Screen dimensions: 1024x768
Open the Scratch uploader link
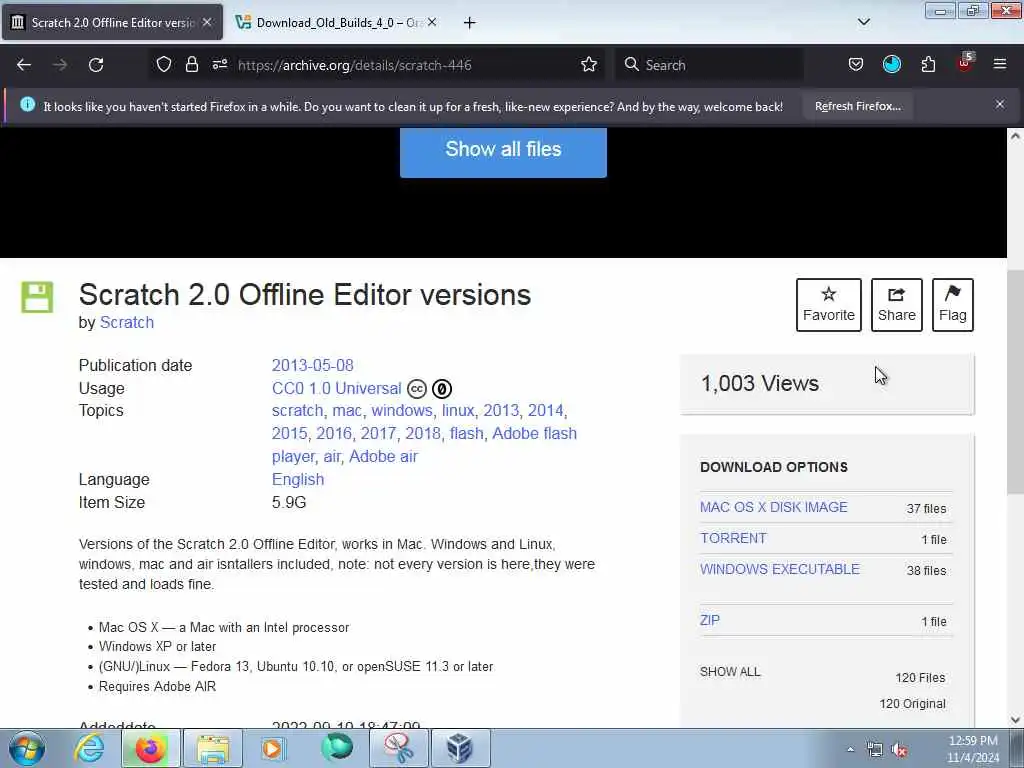(x=127, y=323)
